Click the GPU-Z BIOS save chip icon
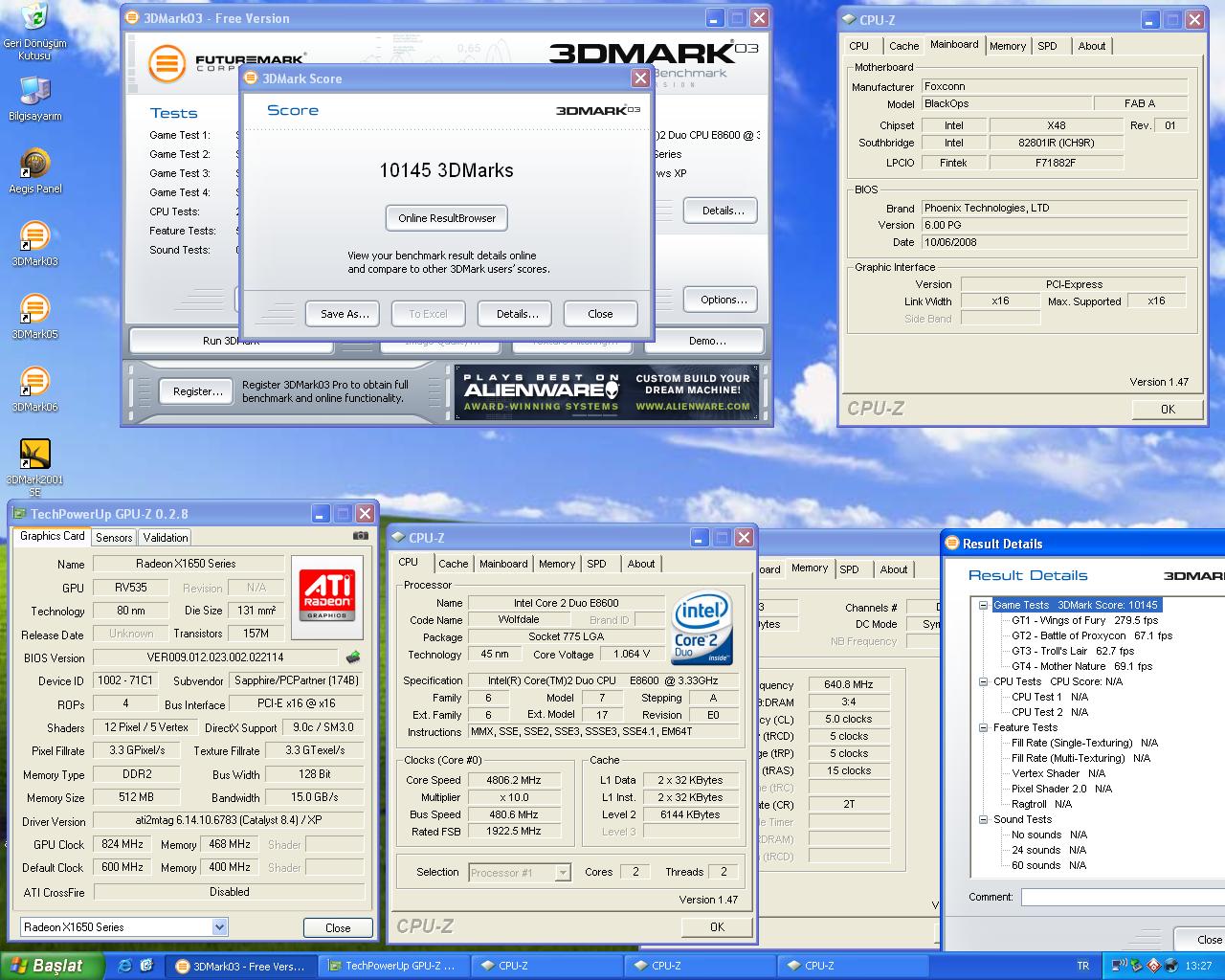1225x980 pixels. point(353,657)
